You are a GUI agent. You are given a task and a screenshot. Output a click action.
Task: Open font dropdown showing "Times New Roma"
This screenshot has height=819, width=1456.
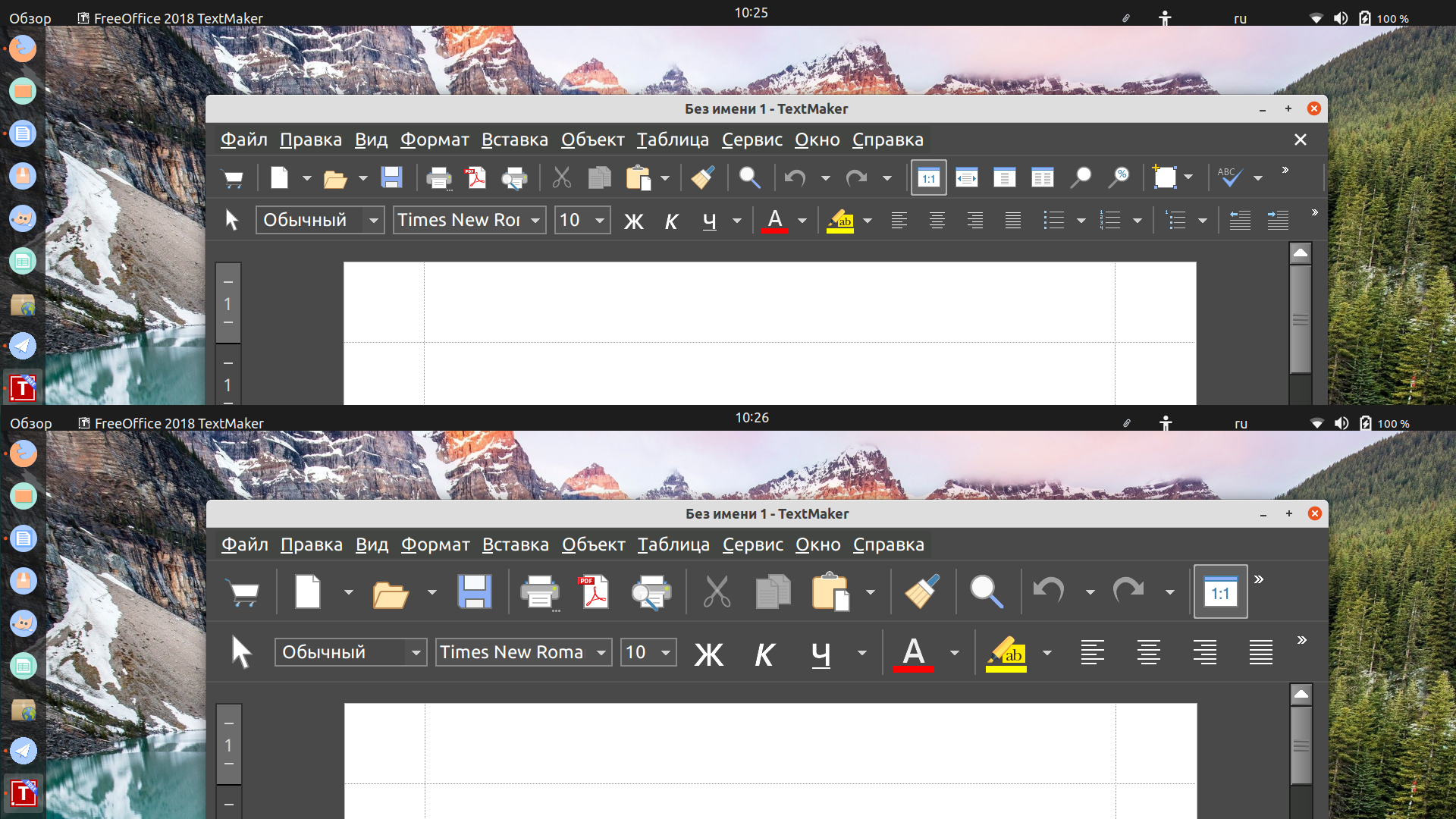click(524, 652)
